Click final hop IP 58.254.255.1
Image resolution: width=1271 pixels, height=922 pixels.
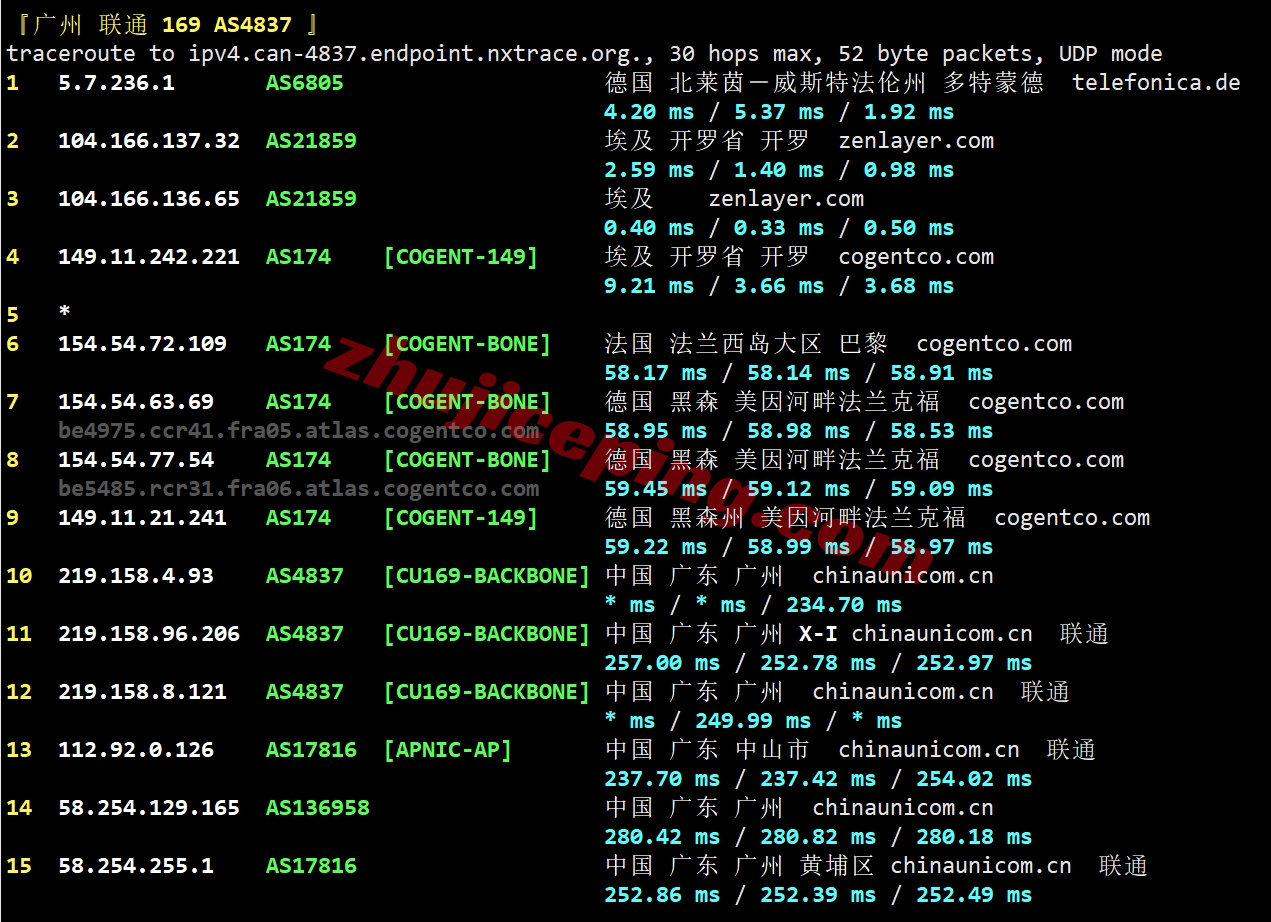pyautogui.click(x=135, y=866)
